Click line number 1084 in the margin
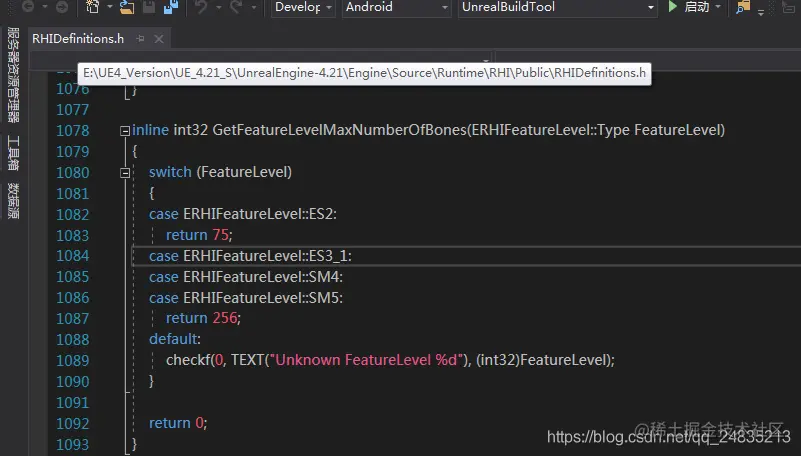The image size is (801, 456). click(73, 256)
